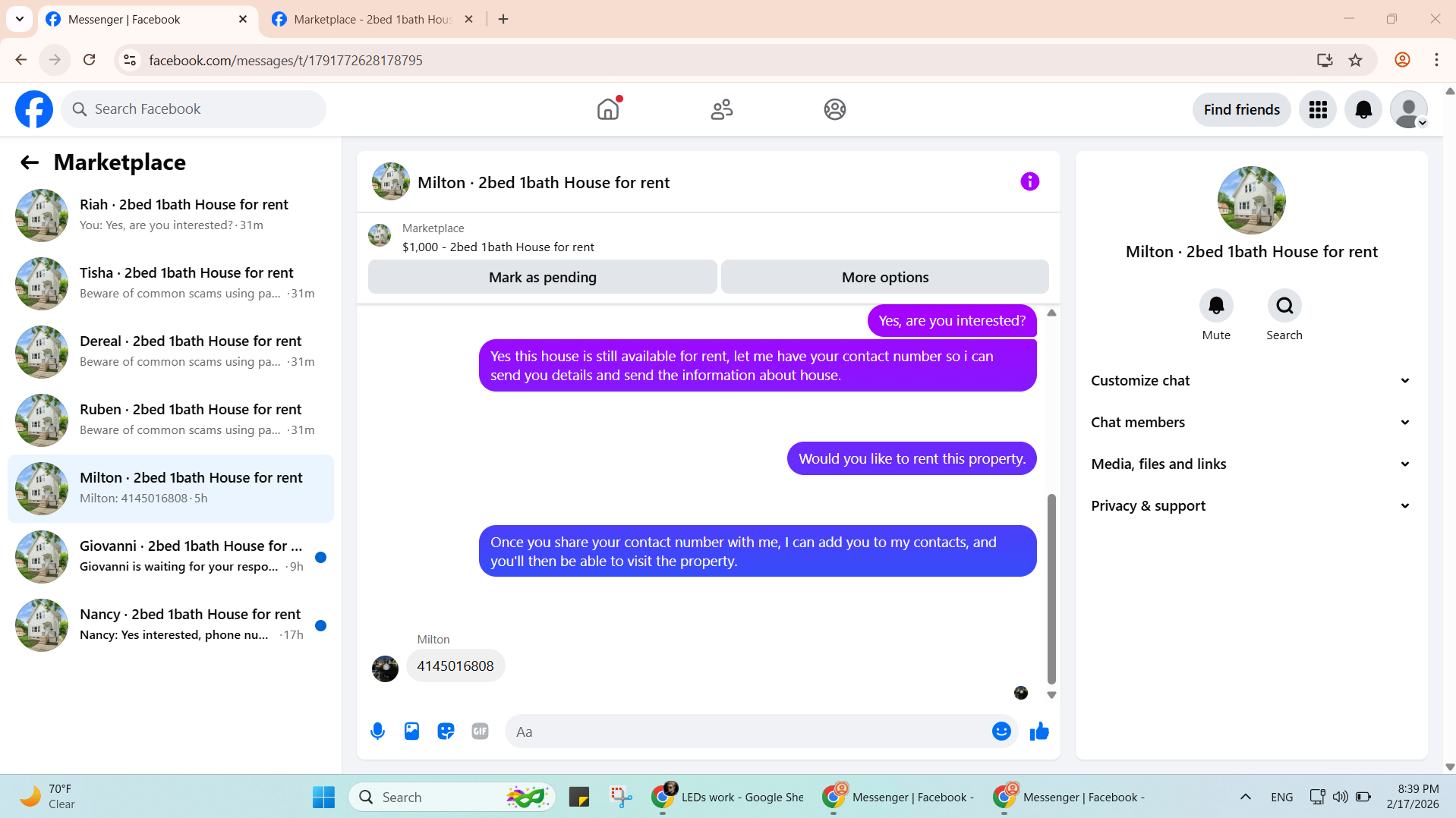Viewport: 1456px width, 818px height.
Task: View site information icon in address bar
Action: (x=130, y=60)
